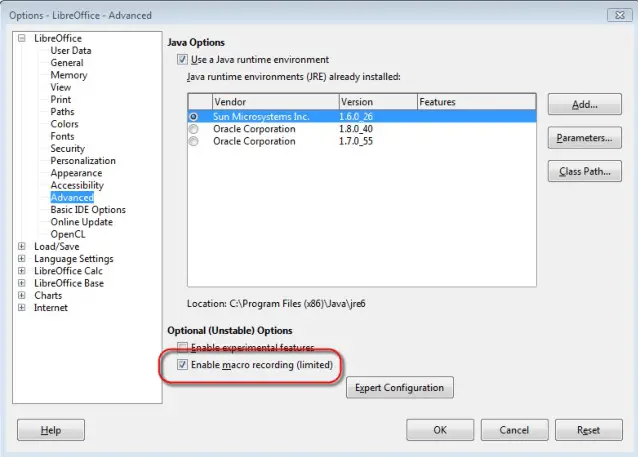Go to Accessibility options
This screenshot has height=457, width=638.
77,185
